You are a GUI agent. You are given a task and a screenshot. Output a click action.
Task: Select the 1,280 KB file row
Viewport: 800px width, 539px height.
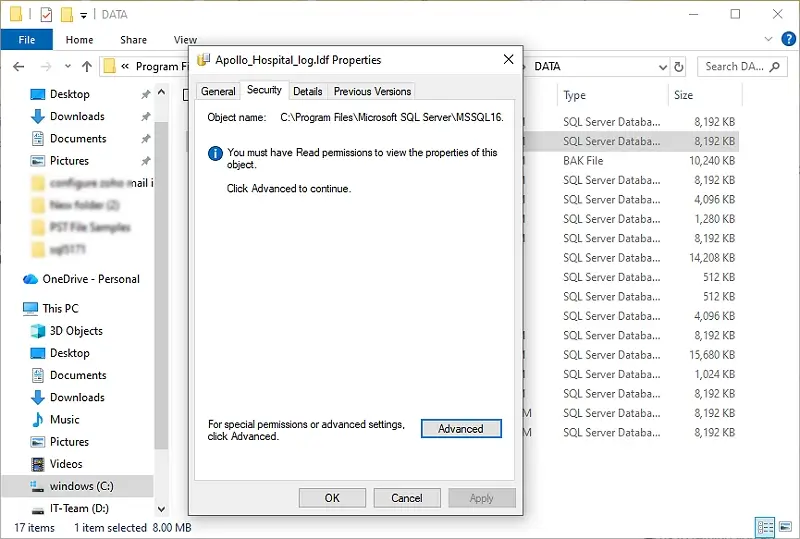pos(632,219)
